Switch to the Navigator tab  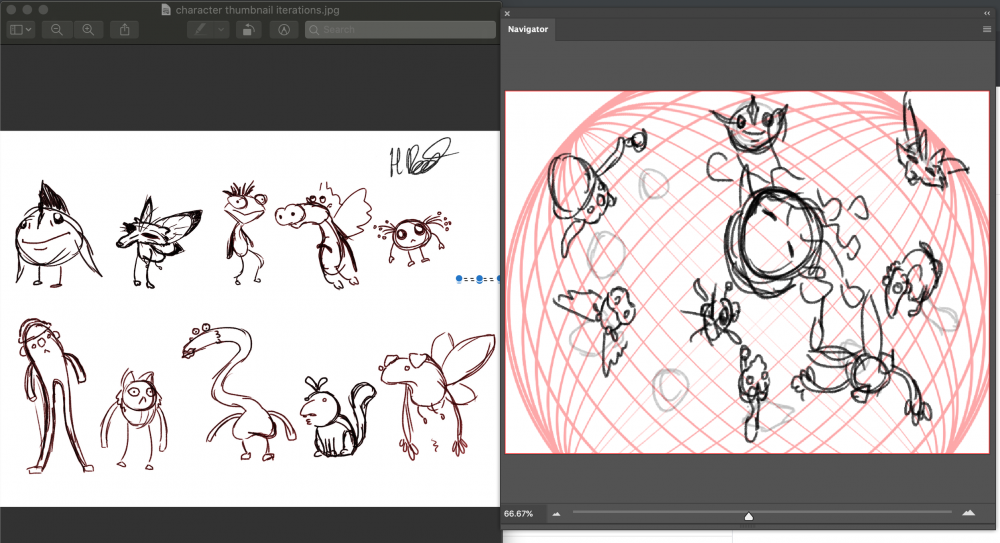pos(528,29)
